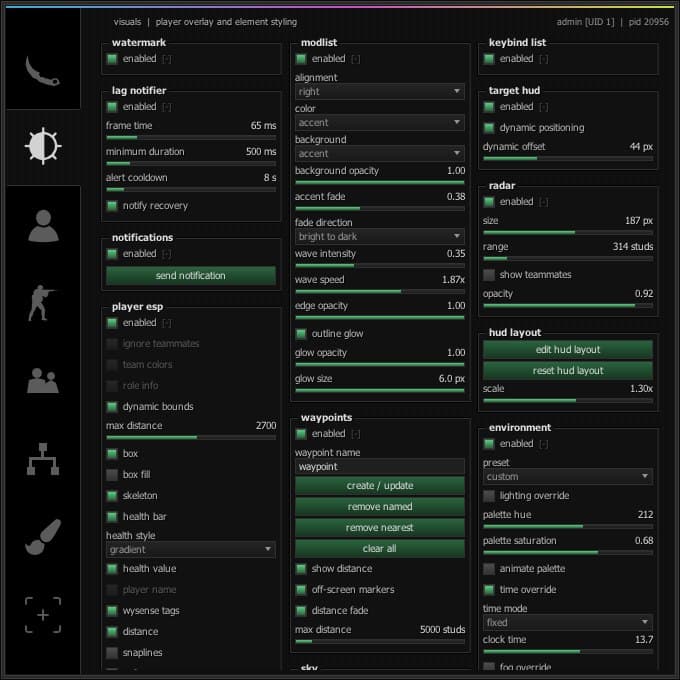The image size is (680, 680).
Task: Toggle dynamic positioning for target hud
Action: click(489, 128)
